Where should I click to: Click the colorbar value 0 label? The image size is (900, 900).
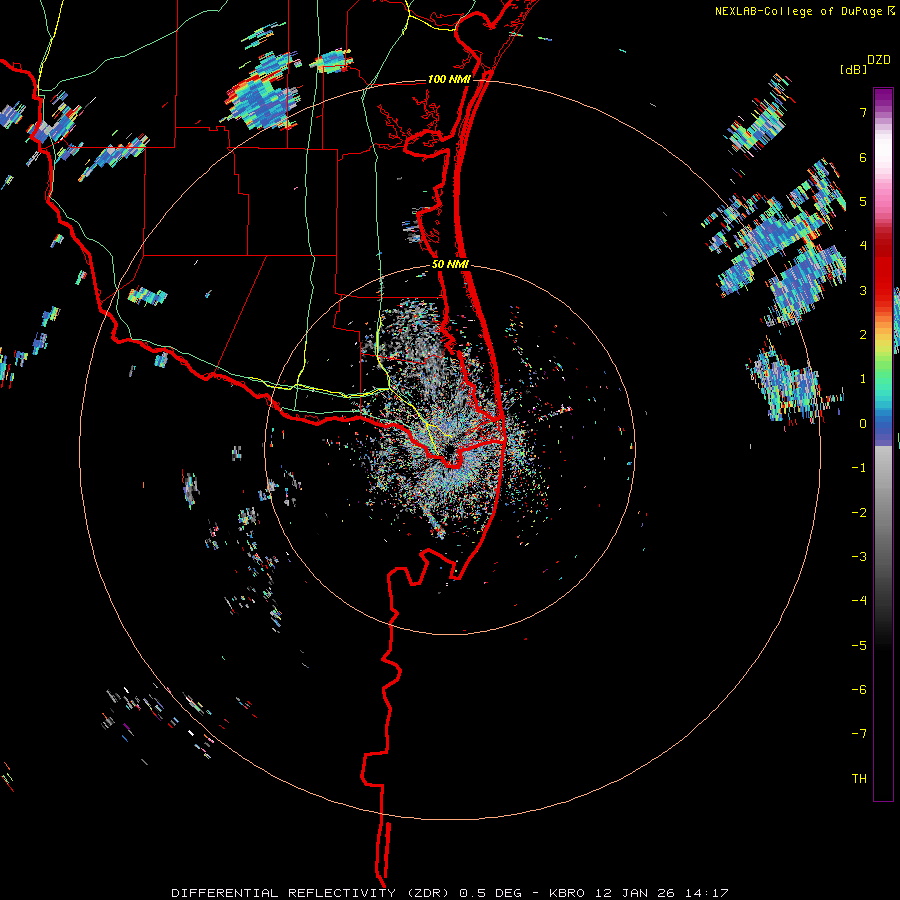[863, 424]
